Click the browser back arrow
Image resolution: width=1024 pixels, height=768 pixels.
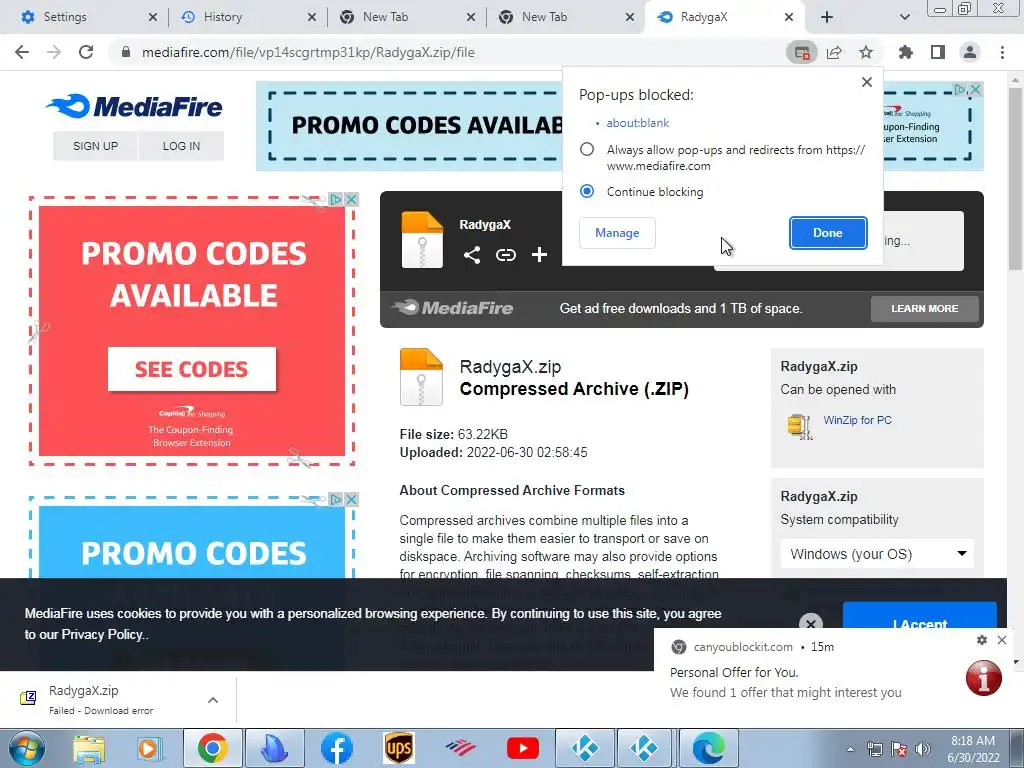coord(22,52)
